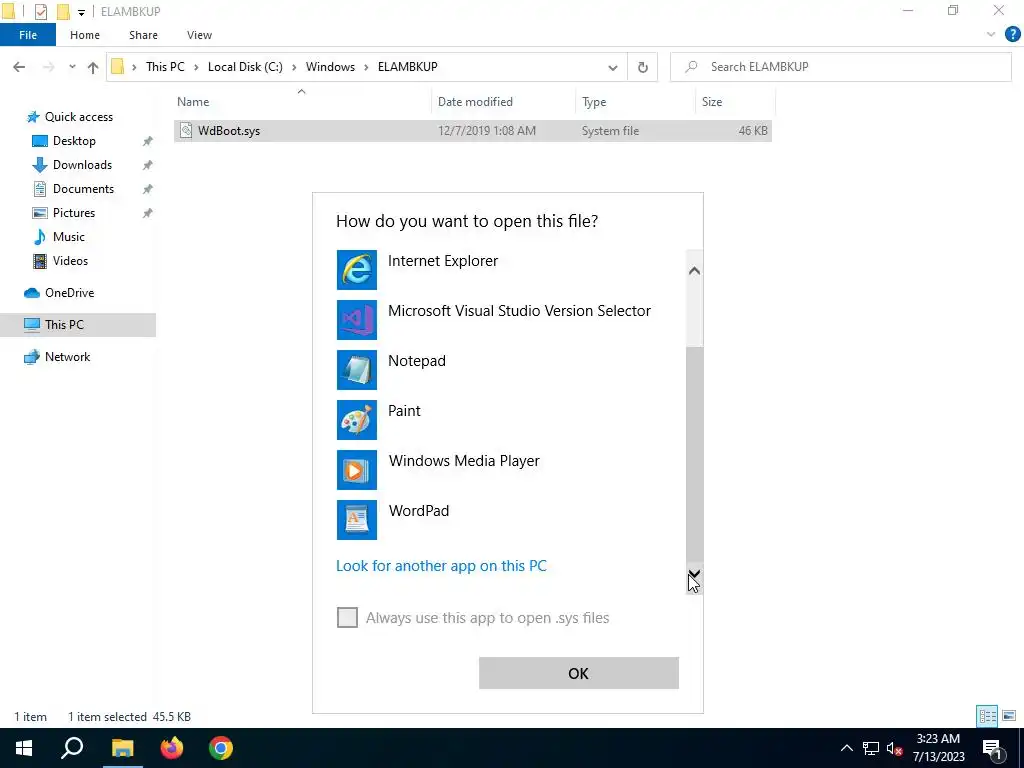Expand chevron after Windows in path

click(x=366, y=67)
